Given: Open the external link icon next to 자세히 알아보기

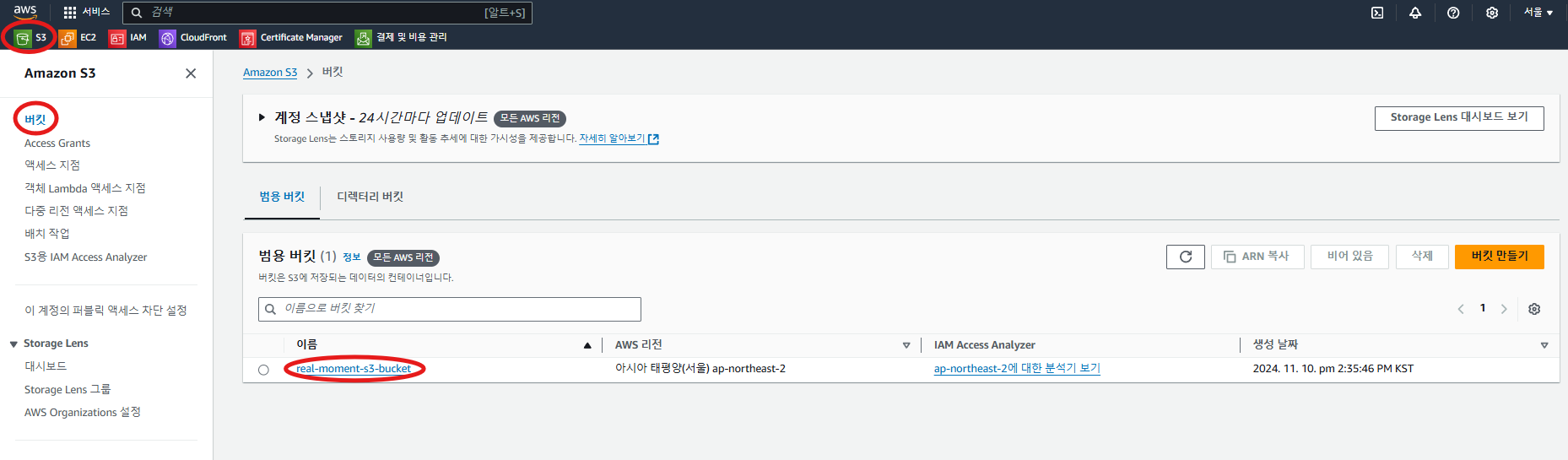Looking at the screenshot, I should coord(653,139).
